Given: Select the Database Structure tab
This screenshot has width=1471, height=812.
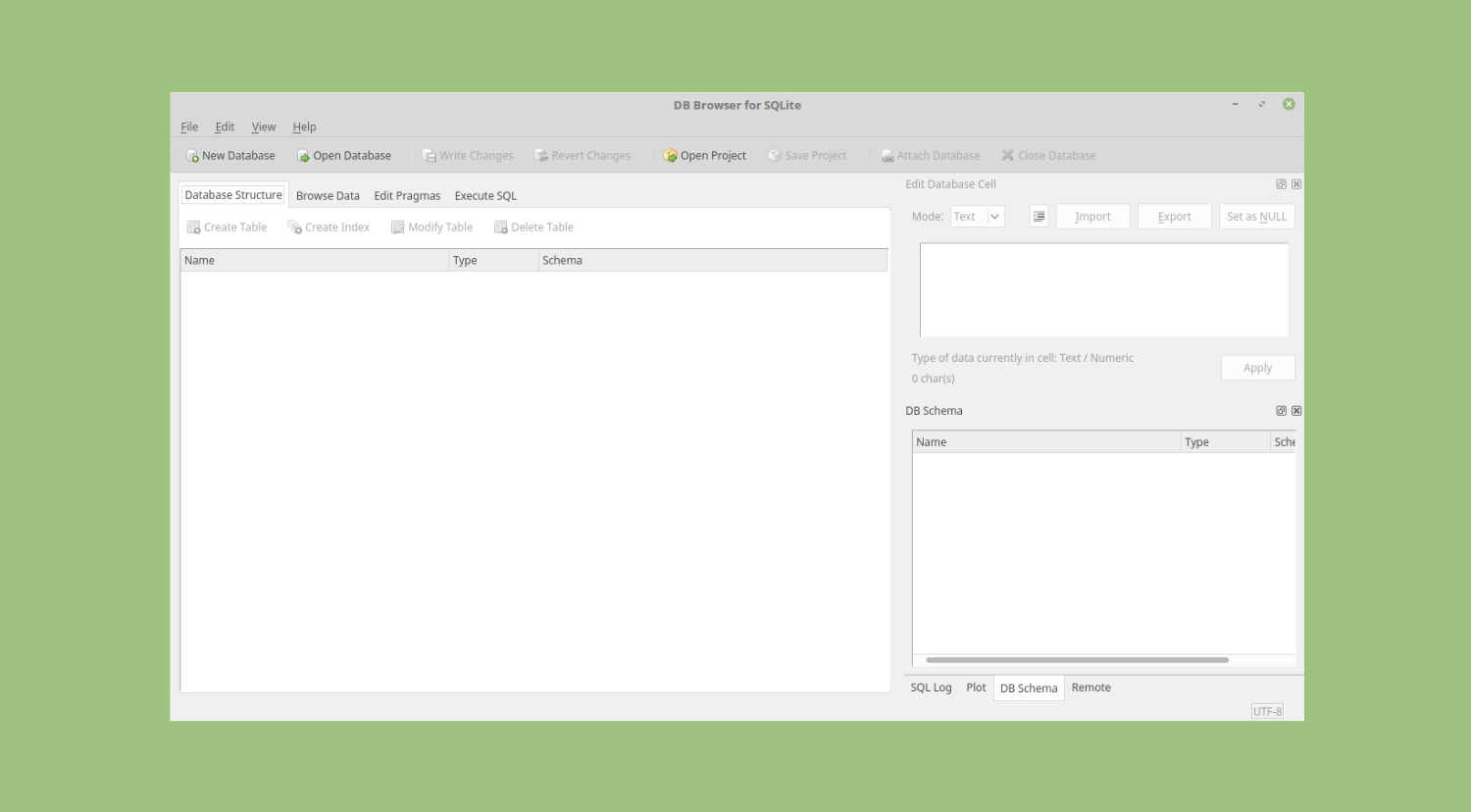Looking at the screenshot, I should coord(233,195).
